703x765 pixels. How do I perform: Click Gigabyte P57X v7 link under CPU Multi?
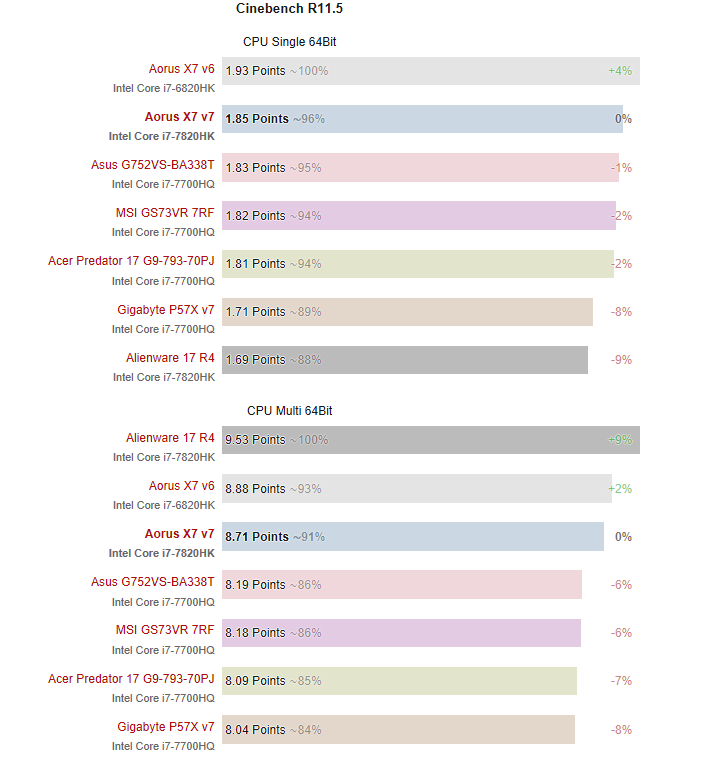pos(164,727)
